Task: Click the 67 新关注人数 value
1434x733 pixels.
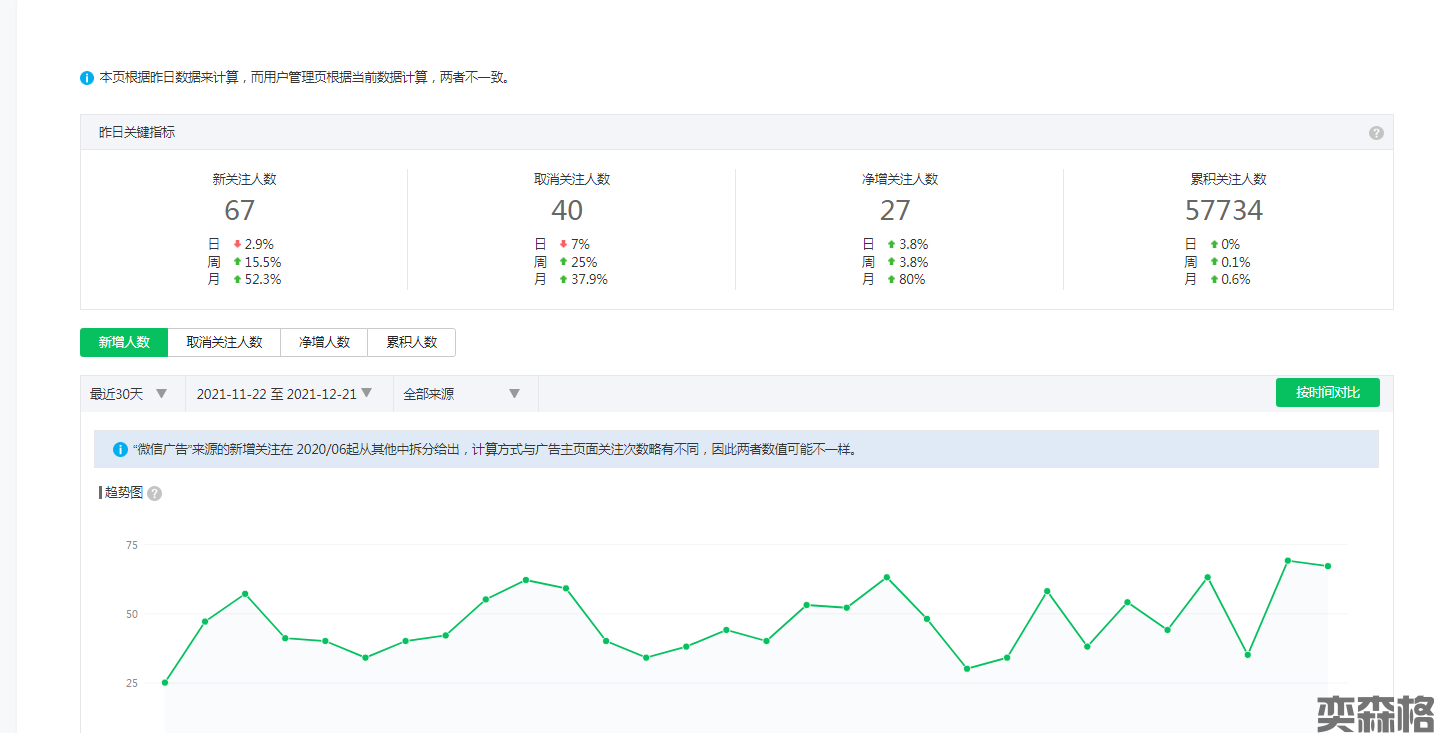Action: tap(240, 211)
